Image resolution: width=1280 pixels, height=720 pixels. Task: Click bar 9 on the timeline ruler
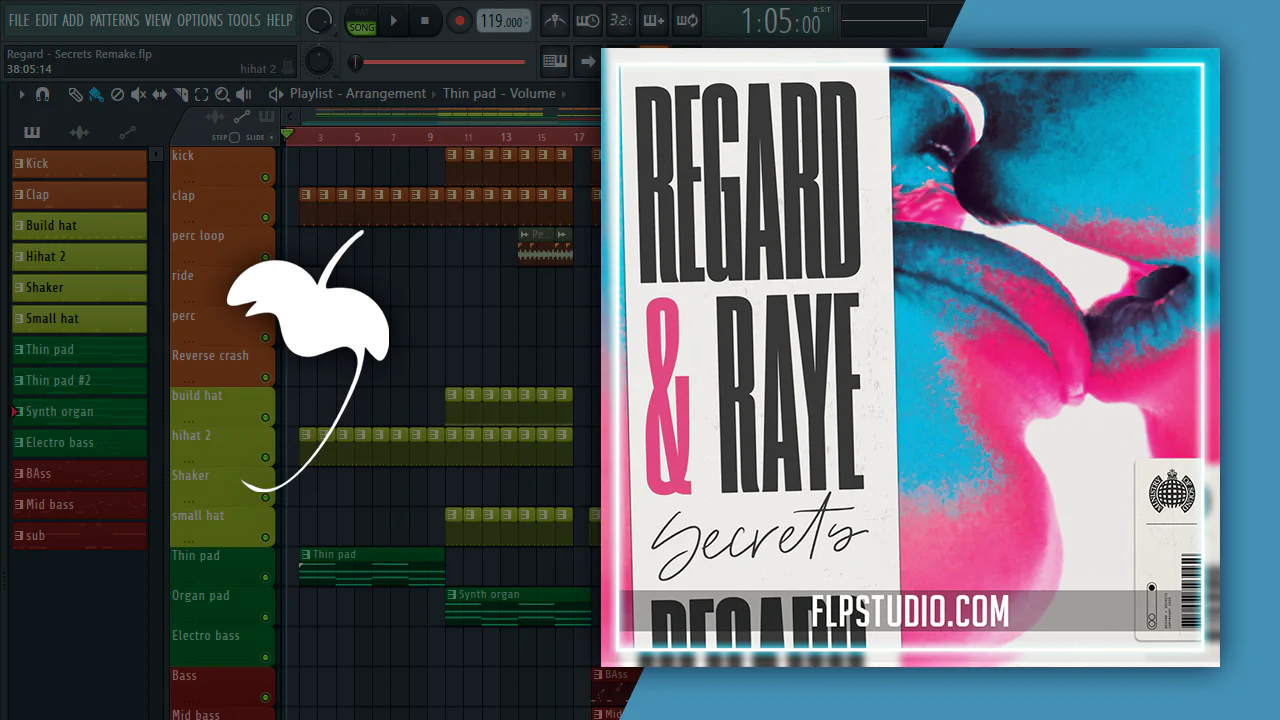[x=430, y=137]
